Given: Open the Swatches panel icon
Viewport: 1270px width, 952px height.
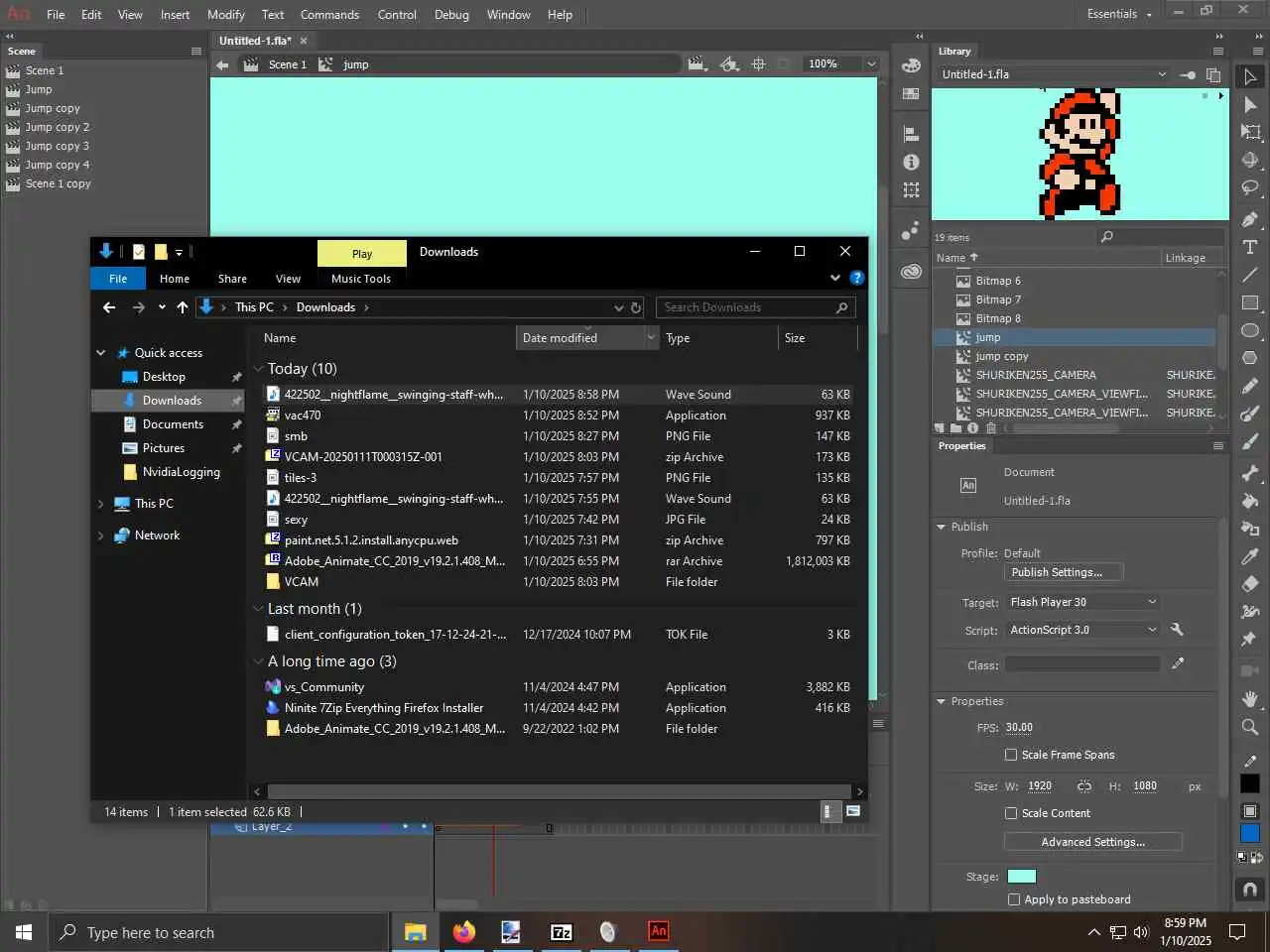Looking at the screenshot, I should coord(911,93).
